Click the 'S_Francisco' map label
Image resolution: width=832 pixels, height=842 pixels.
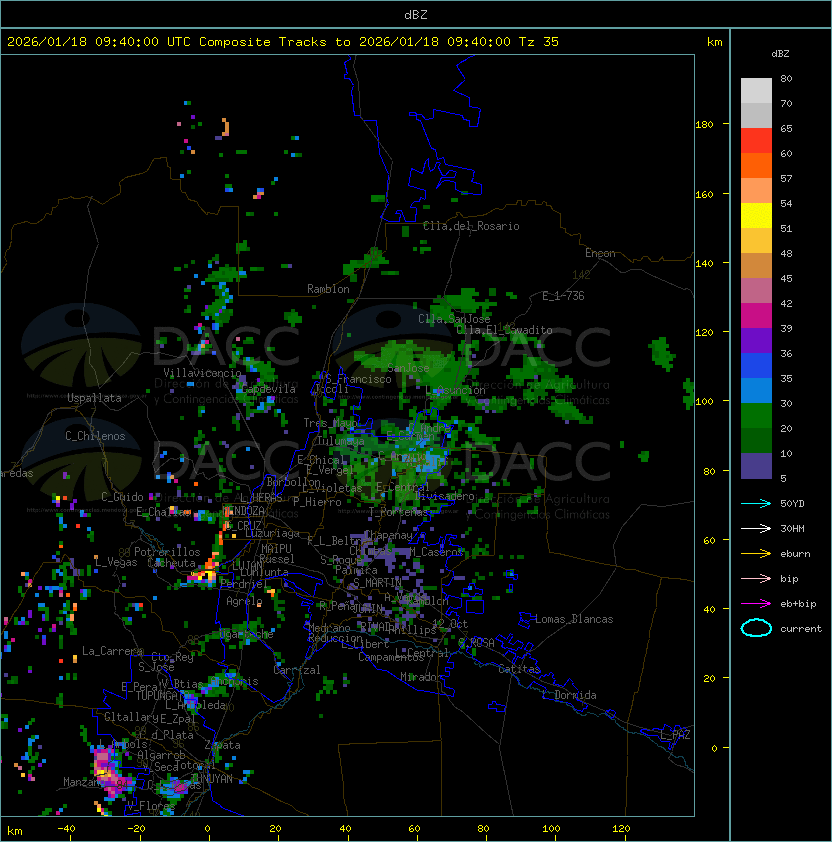click(358, 379)
